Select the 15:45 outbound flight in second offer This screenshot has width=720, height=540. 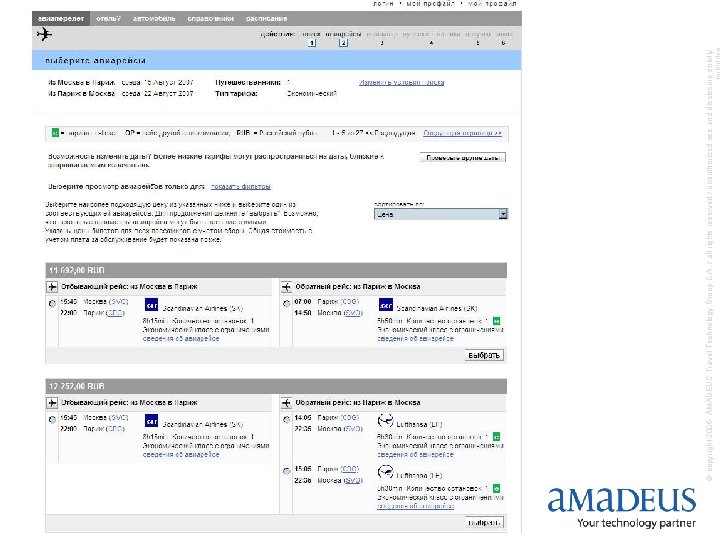52,420
